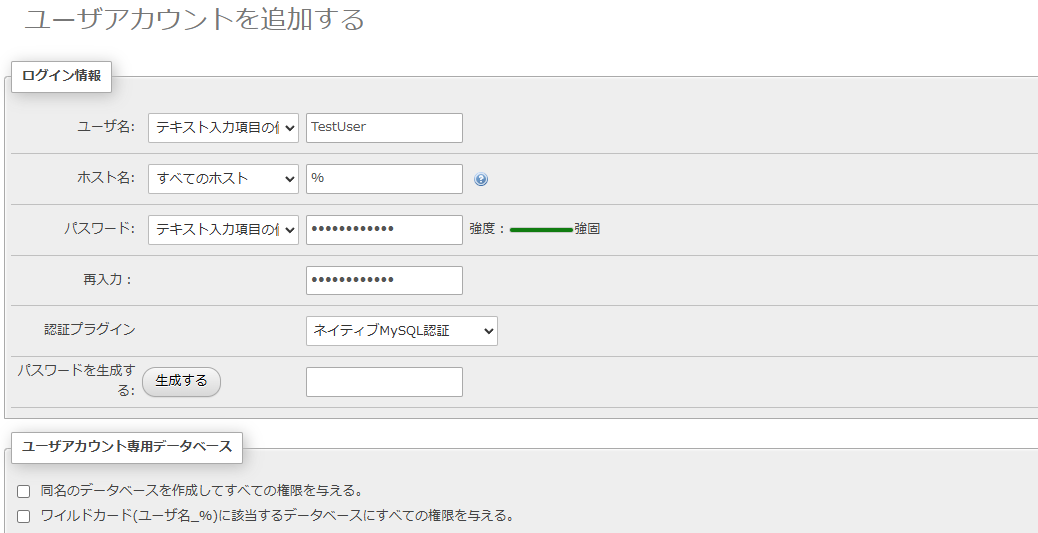Viewport: 1038px width, 533px height.
Task: Click the TestUser username field
Action: [384, 128]
